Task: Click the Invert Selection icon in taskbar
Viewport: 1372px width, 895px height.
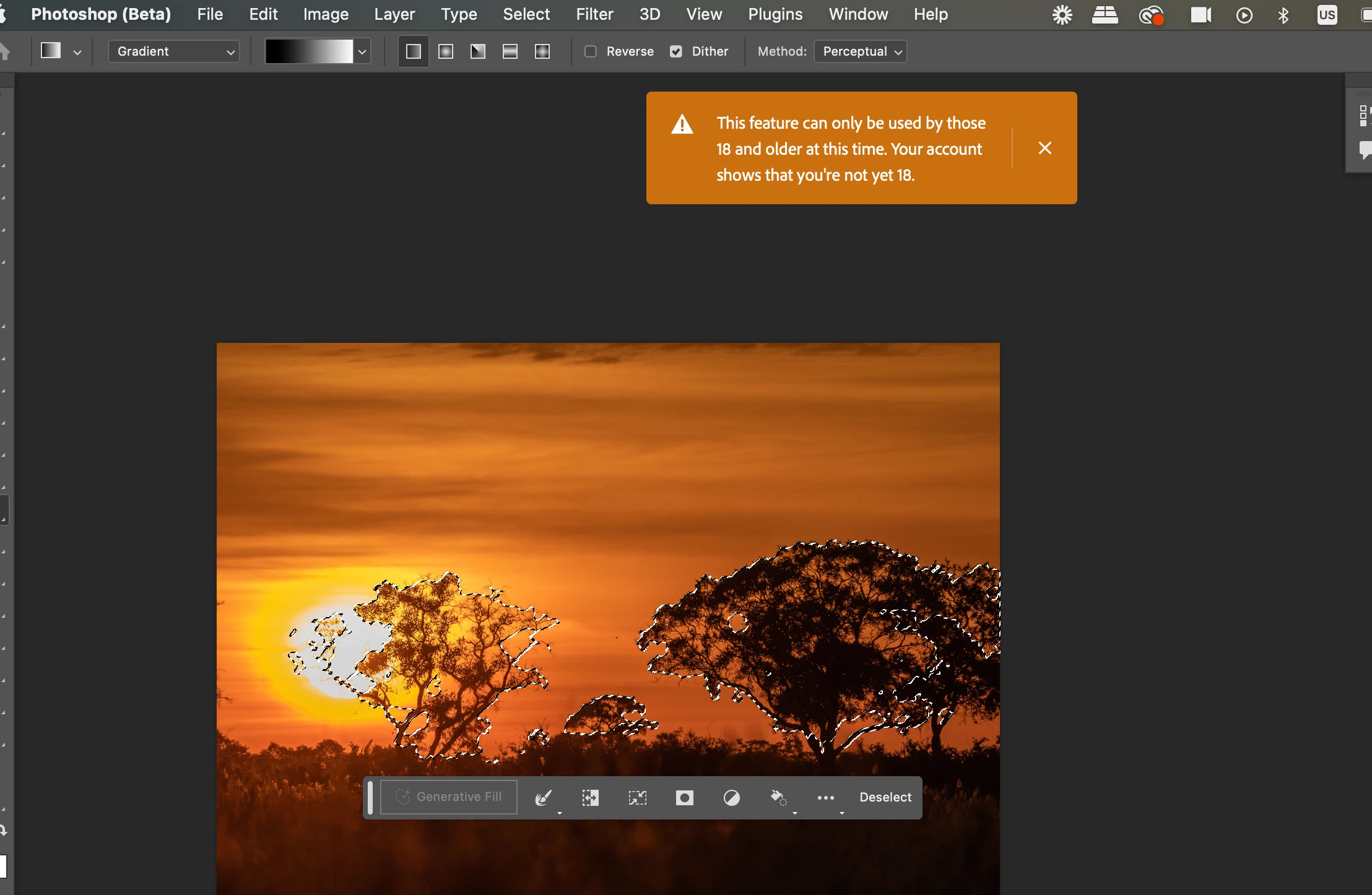Action: (x=590, y=797)
